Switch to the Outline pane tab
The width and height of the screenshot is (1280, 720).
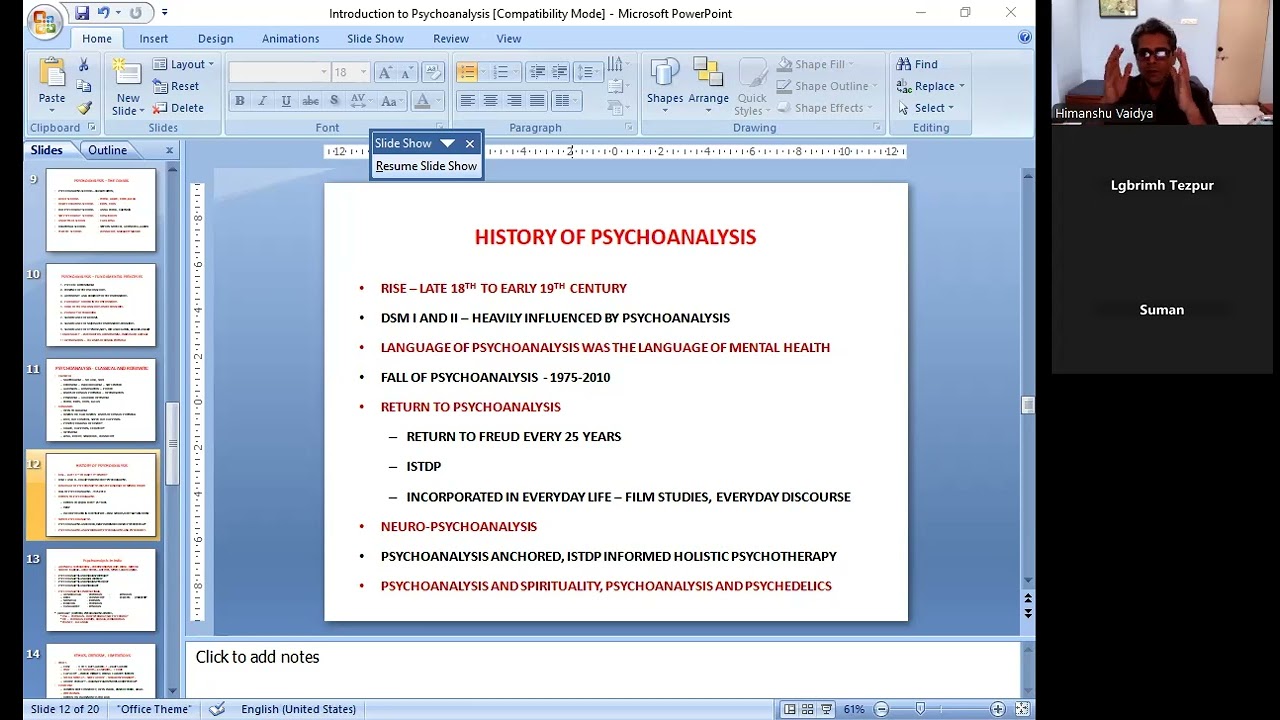click(x=107, y=150)
